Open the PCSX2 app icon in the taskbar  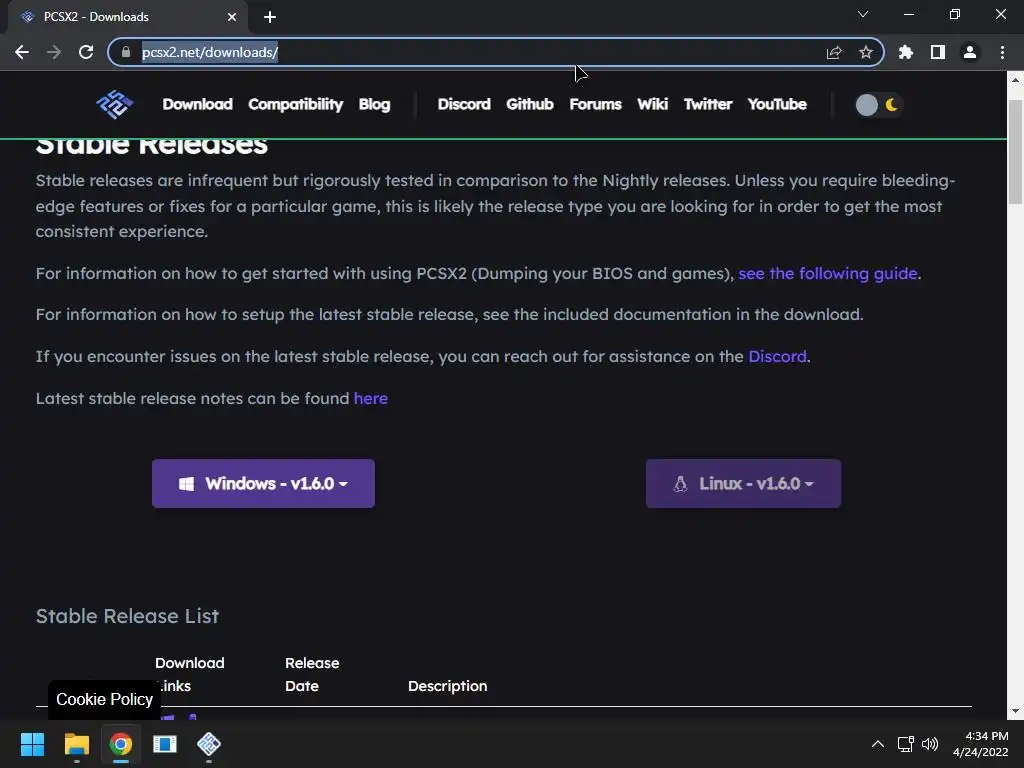tap(209, 743)
